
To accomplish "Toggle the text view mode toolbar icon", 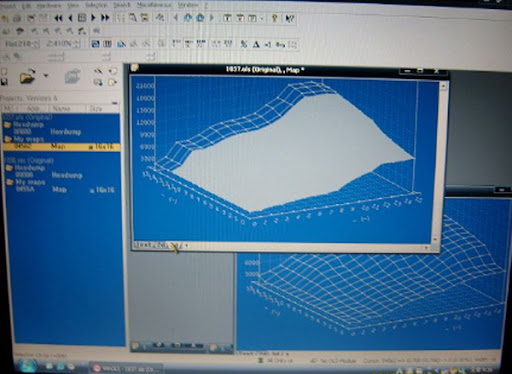I will pos(95,44).
